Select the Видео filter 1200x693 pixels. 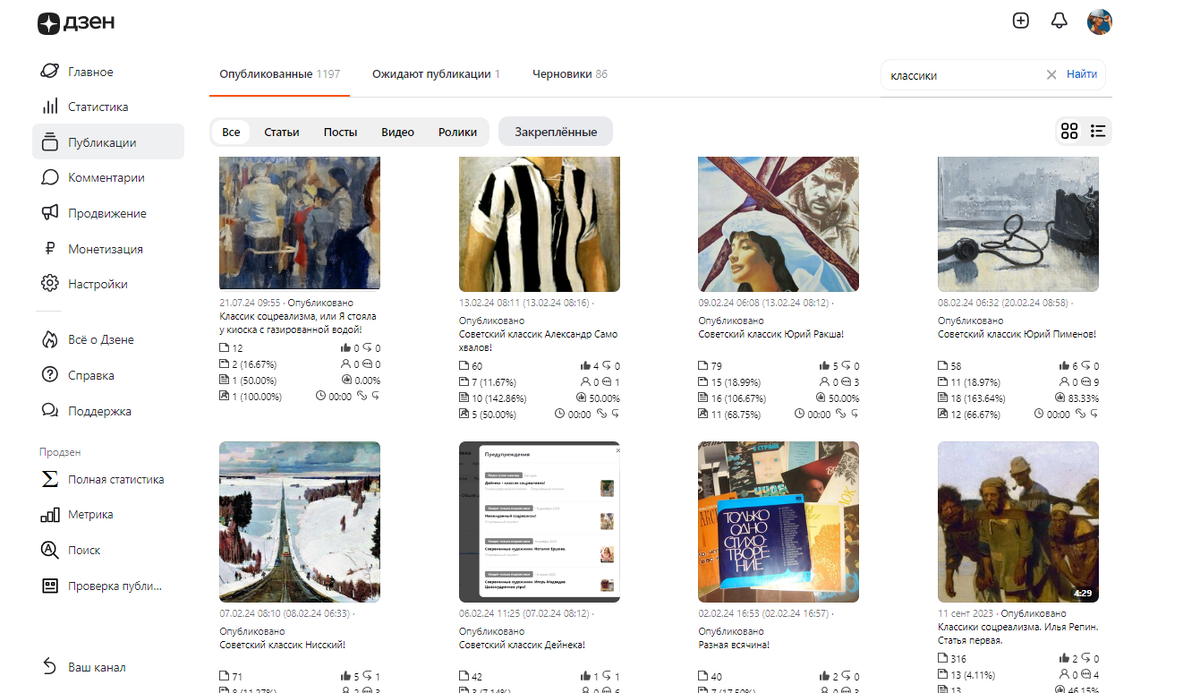click(x=397, y=132)
